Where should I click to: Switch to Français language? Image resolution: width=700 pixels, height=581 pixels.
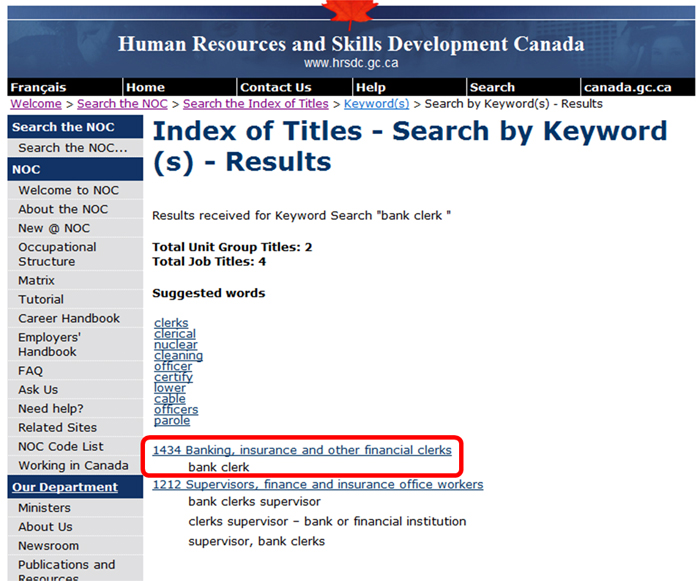coord(38,88)
